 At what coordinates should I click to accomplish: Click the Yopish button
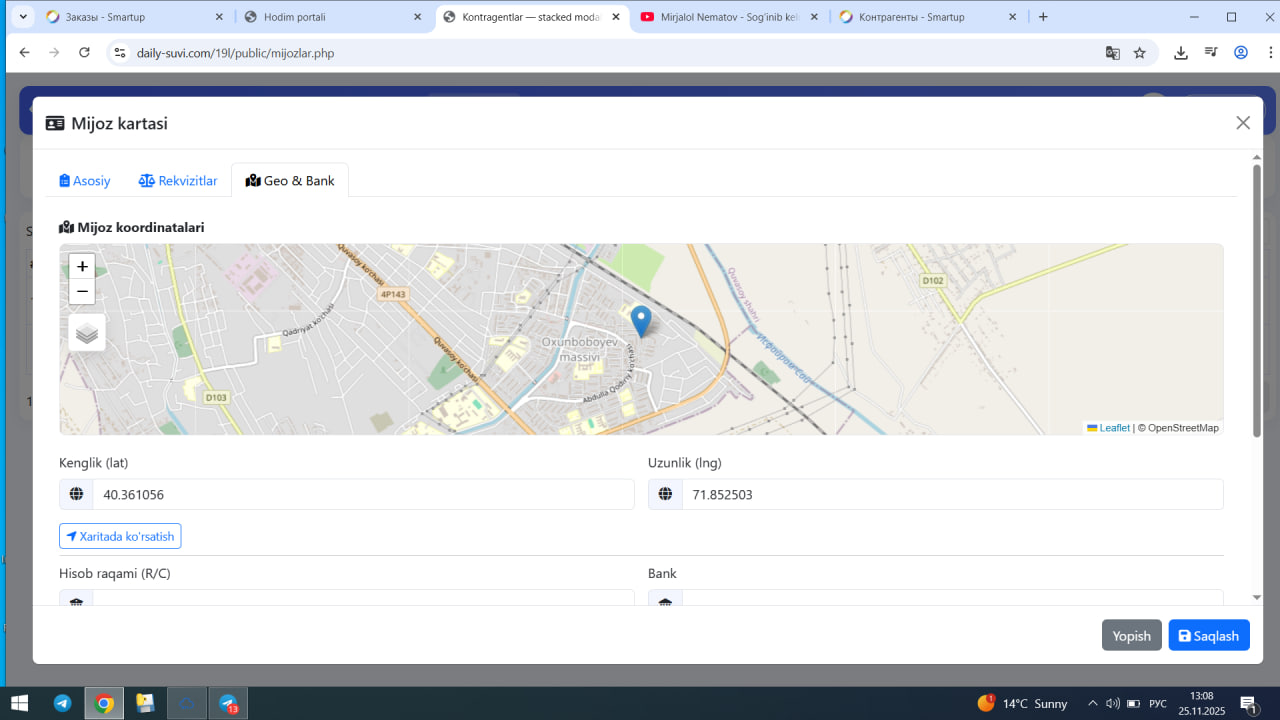(x=1132, y=636)
